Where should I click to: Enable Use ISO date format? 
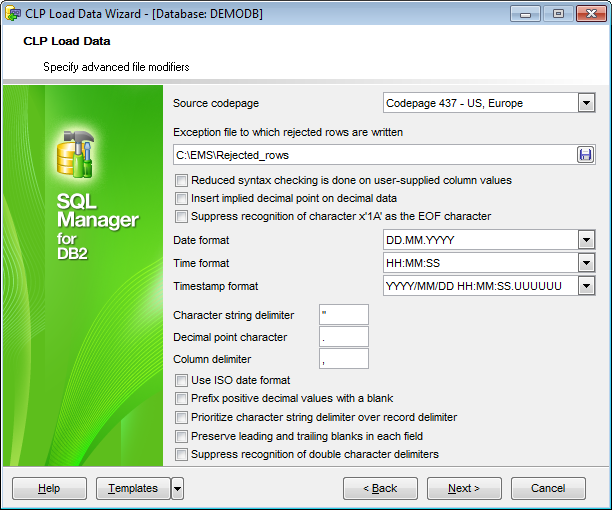point(181,381)
